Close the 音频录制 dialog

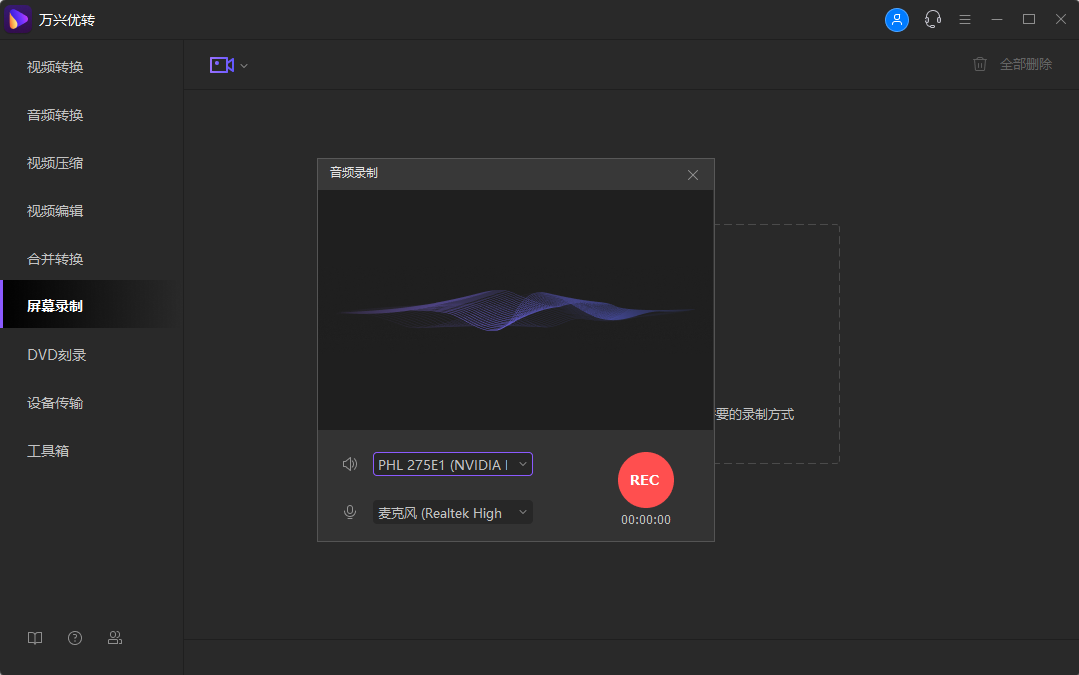(x=692, y=174)
